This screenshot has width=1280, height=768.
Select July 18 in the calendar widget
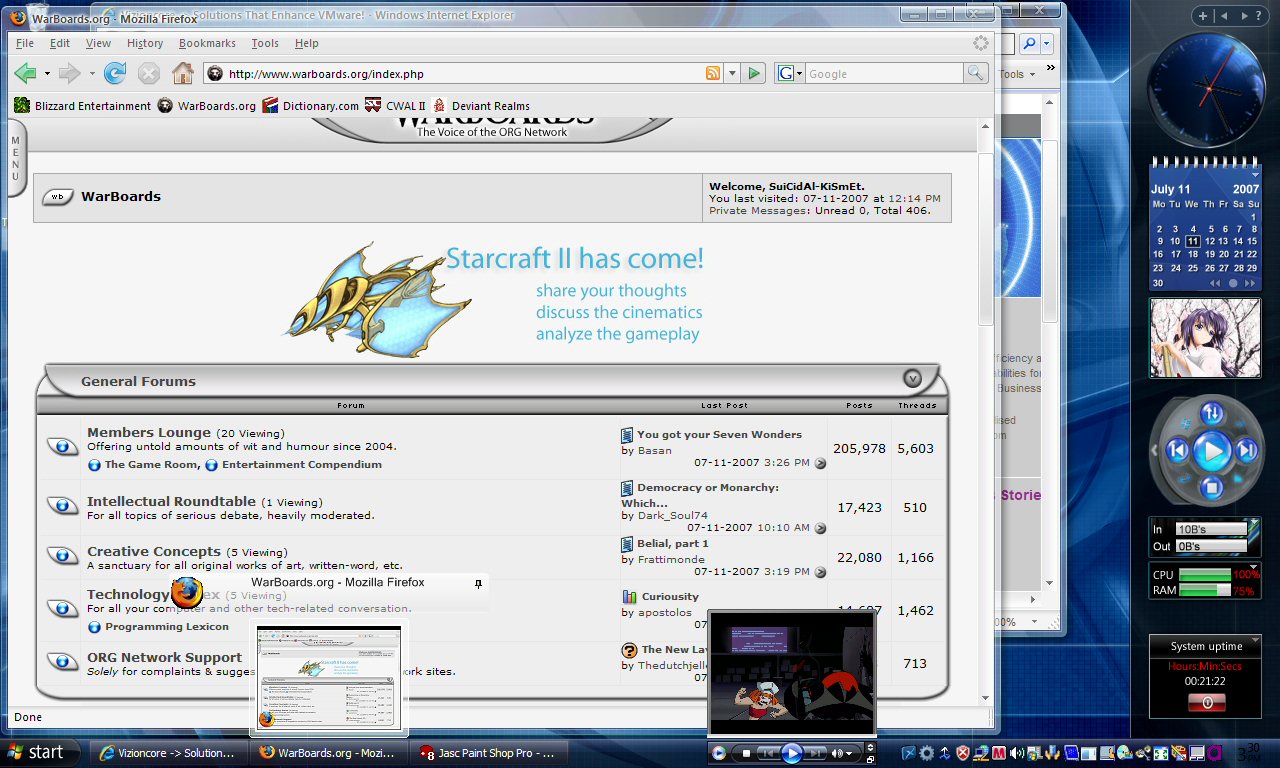tap(1193, 254)
